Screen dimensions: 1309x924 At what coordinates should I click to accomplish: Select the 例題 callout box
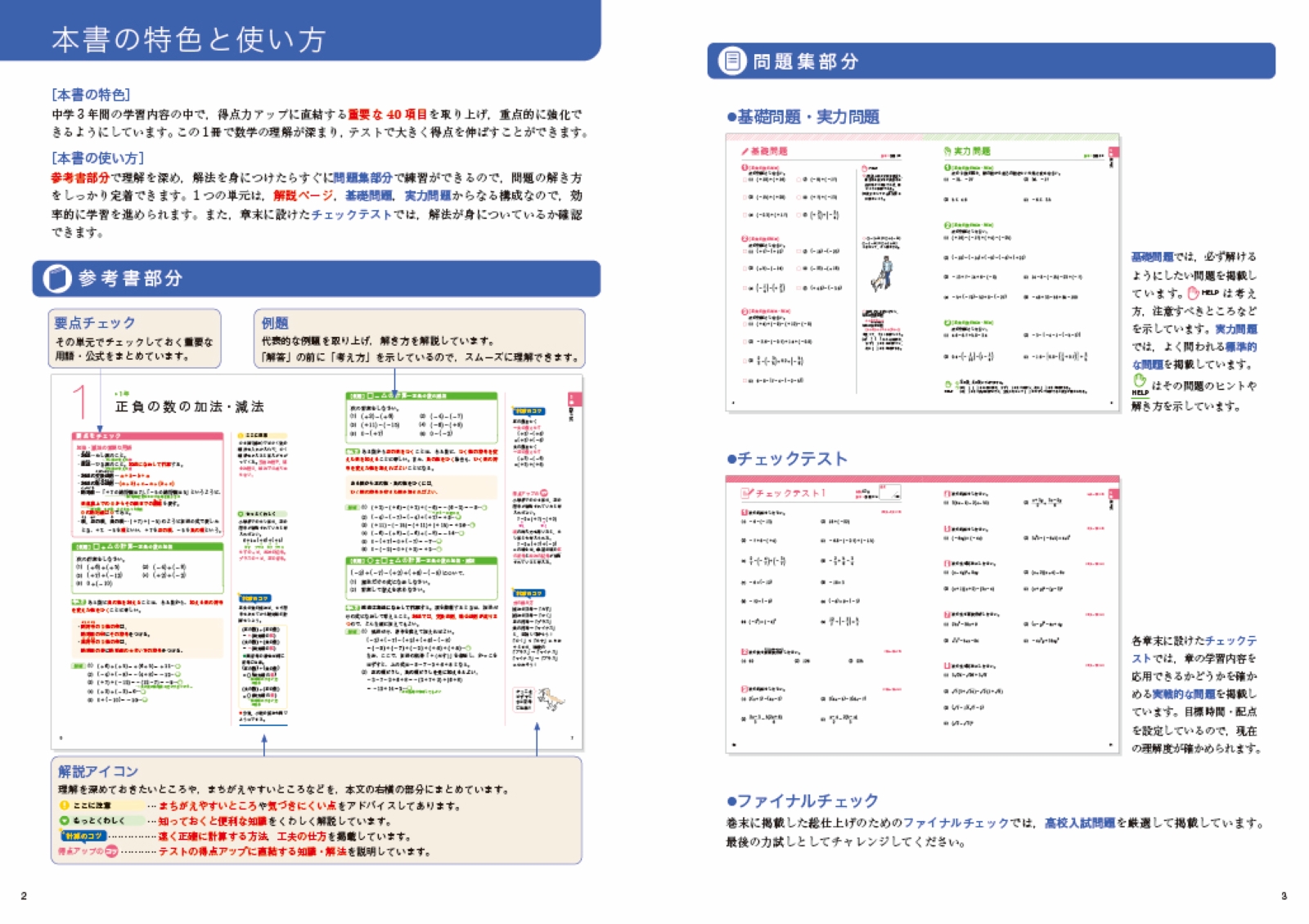click(x=419, y=339)
